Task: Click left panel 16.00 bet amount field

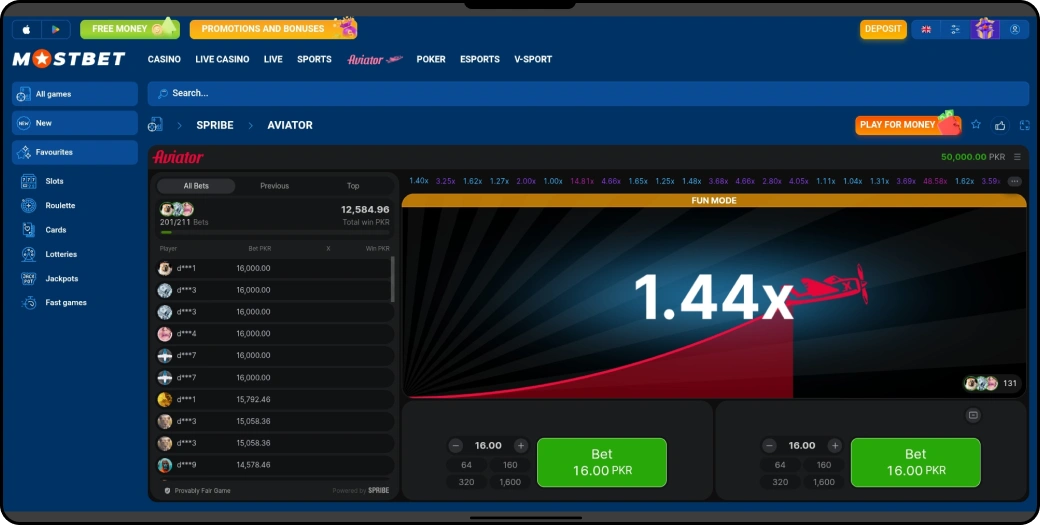Action: (488, 445)
